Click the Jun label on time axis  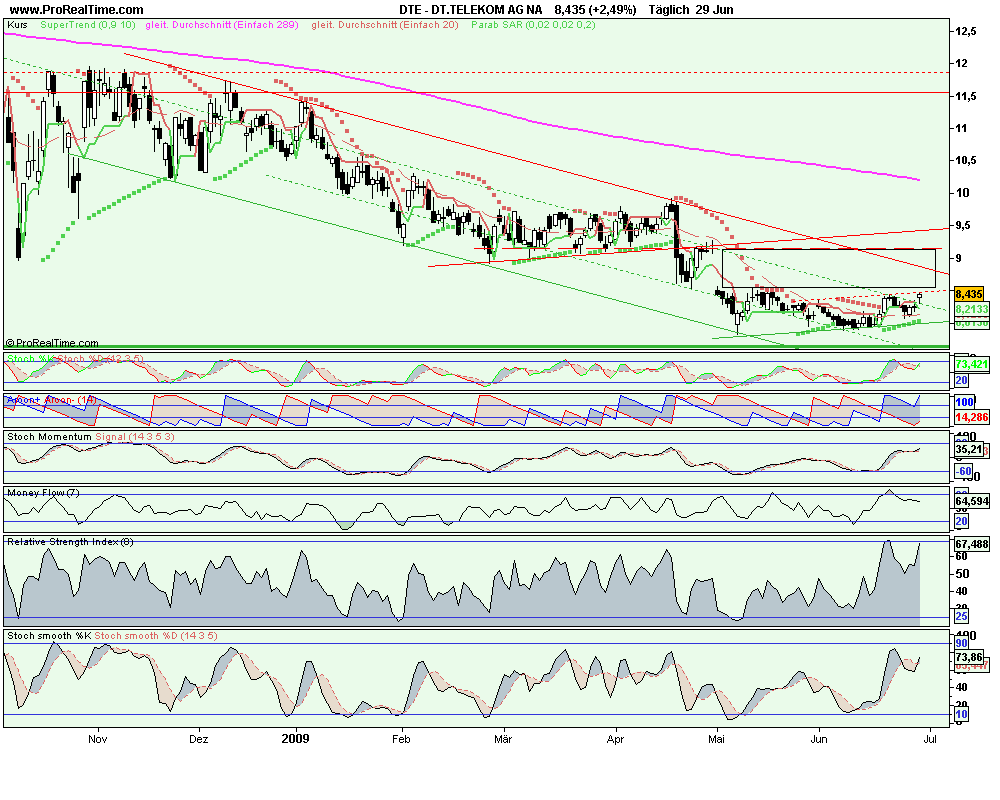pyautogui.click(x=819, y=739)
